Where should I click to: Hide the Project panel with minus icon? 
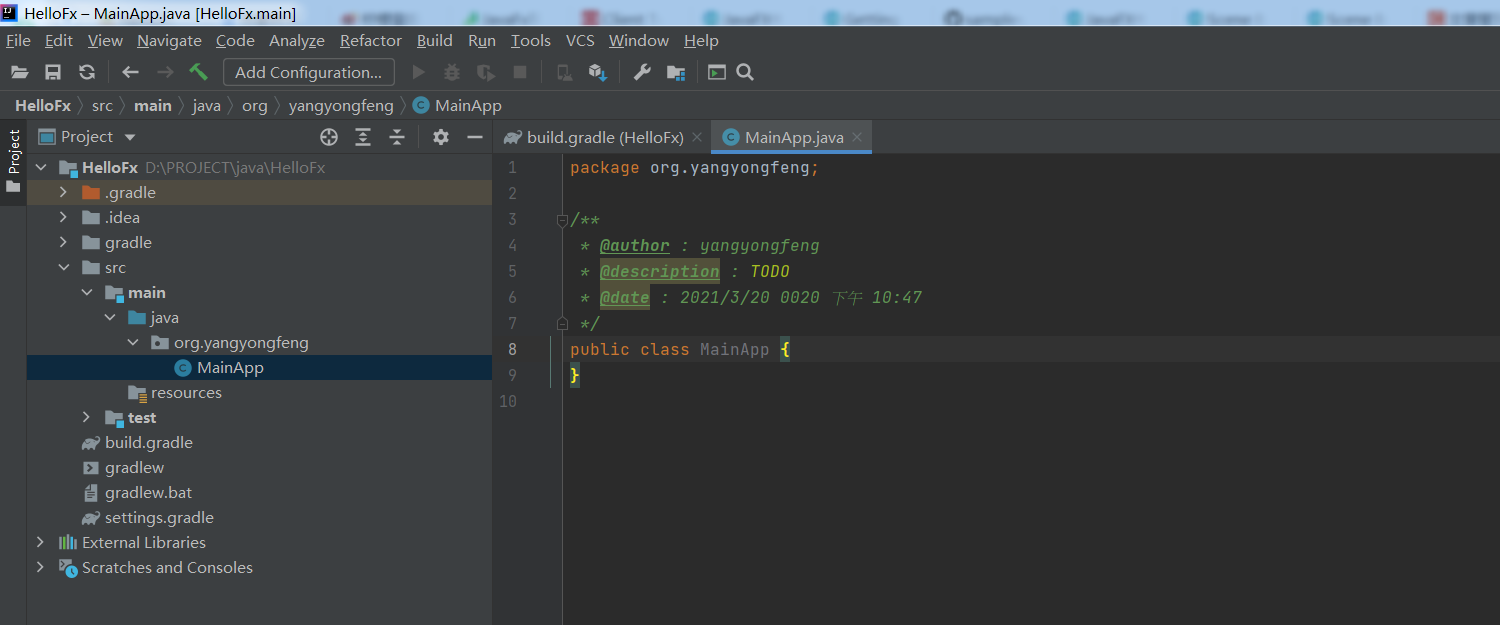(475, 137)
